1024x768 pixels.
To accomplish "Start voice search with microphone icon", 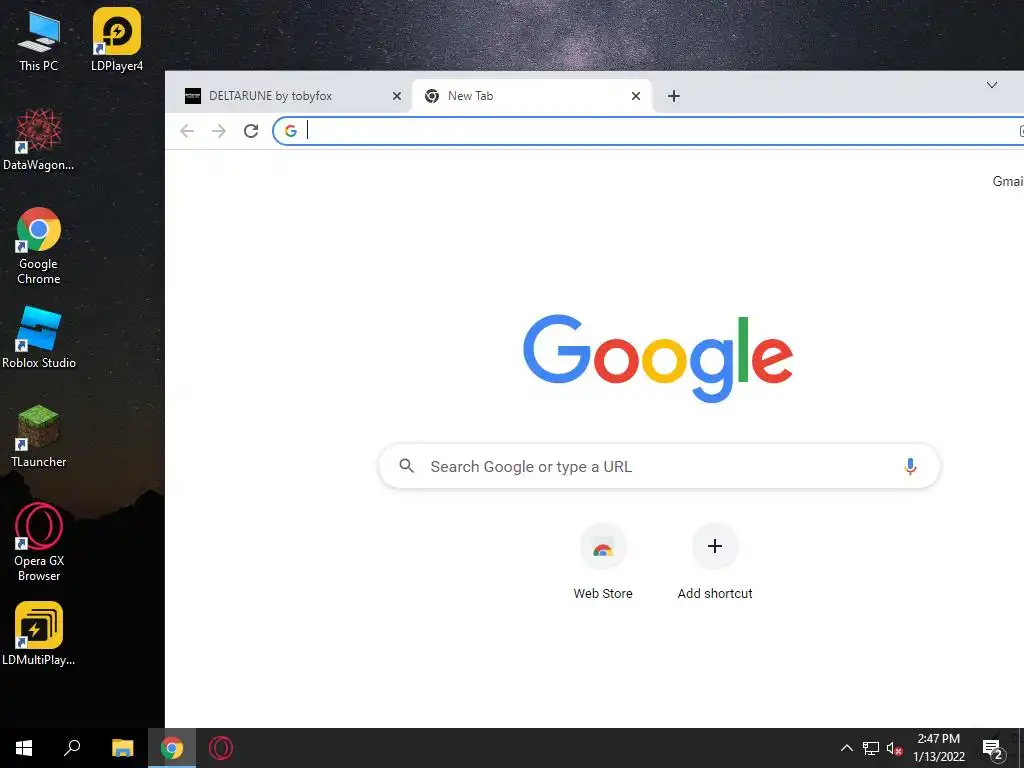I will (x=910, y=466).
